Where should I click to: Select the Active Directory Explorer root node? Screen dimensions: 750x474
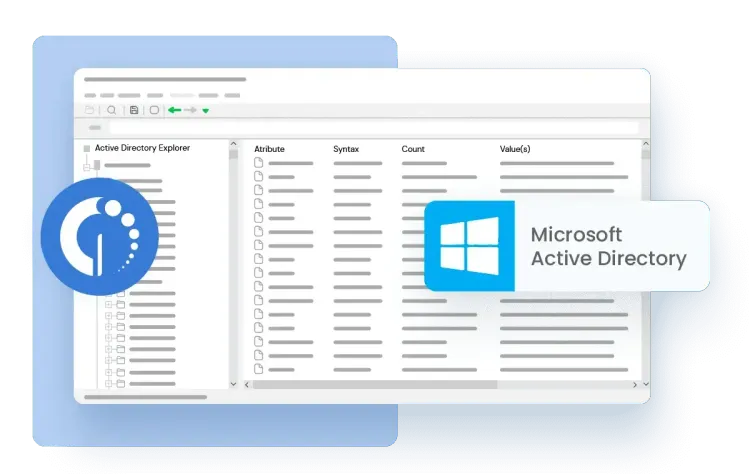142,148
